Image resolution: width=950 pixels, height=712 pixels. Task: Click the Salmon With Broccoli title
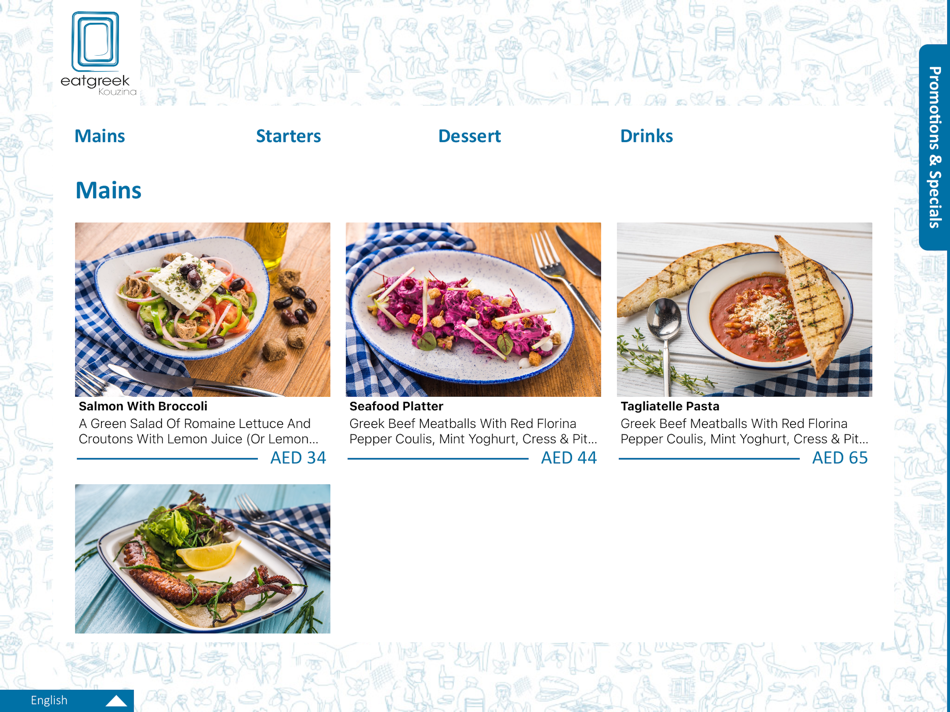coord(143,406)
